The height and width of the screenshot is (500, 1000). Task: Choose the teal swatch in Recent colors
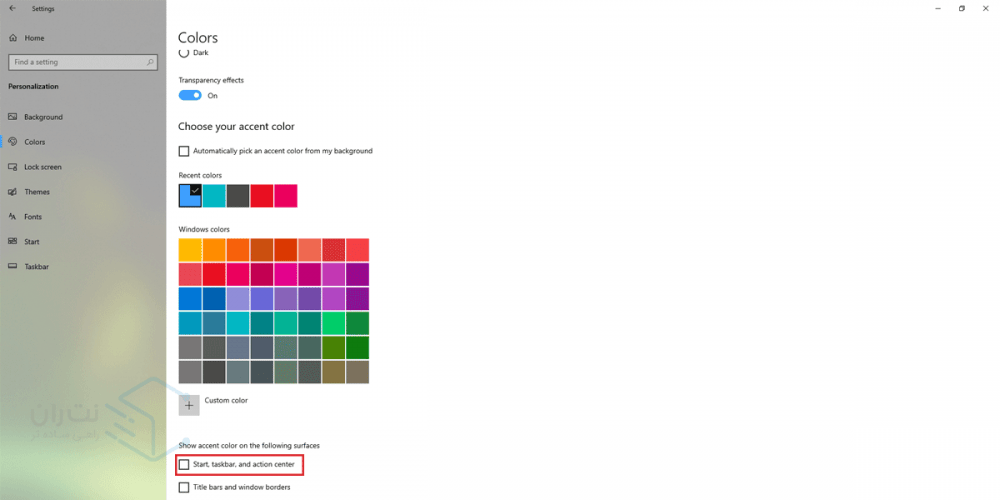point(214,196)
